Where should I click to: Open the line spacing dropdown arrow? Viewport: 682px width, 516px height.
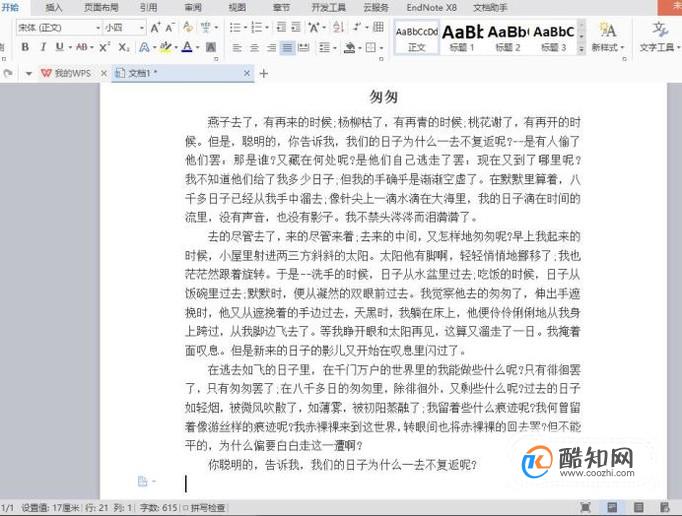334,47
